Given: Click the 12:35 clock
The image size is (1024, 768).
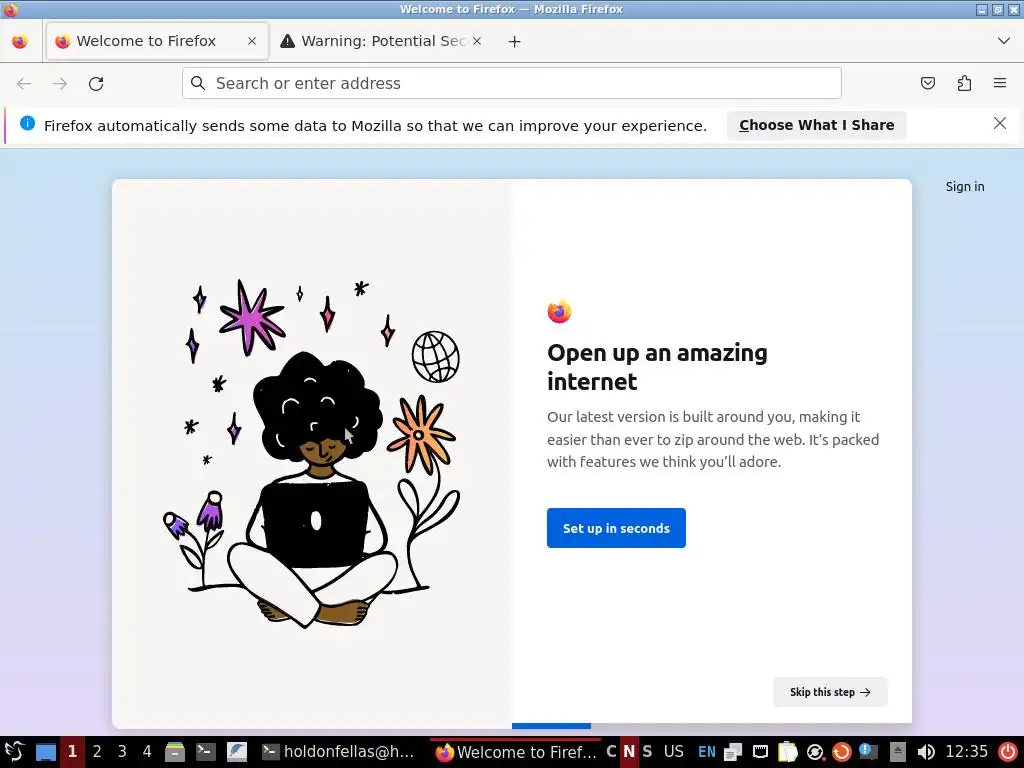Looking at the screenshot, I should 967,752.
